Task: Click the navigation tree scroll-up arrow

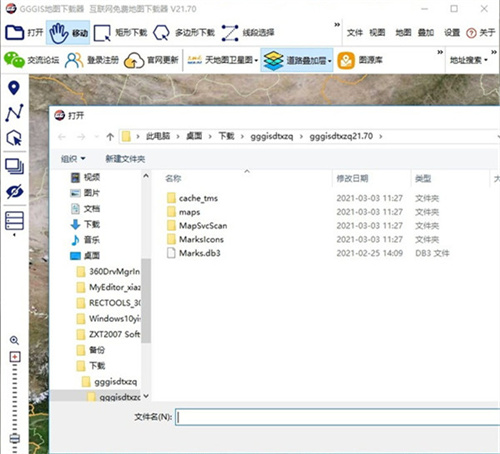Action: 146,176
